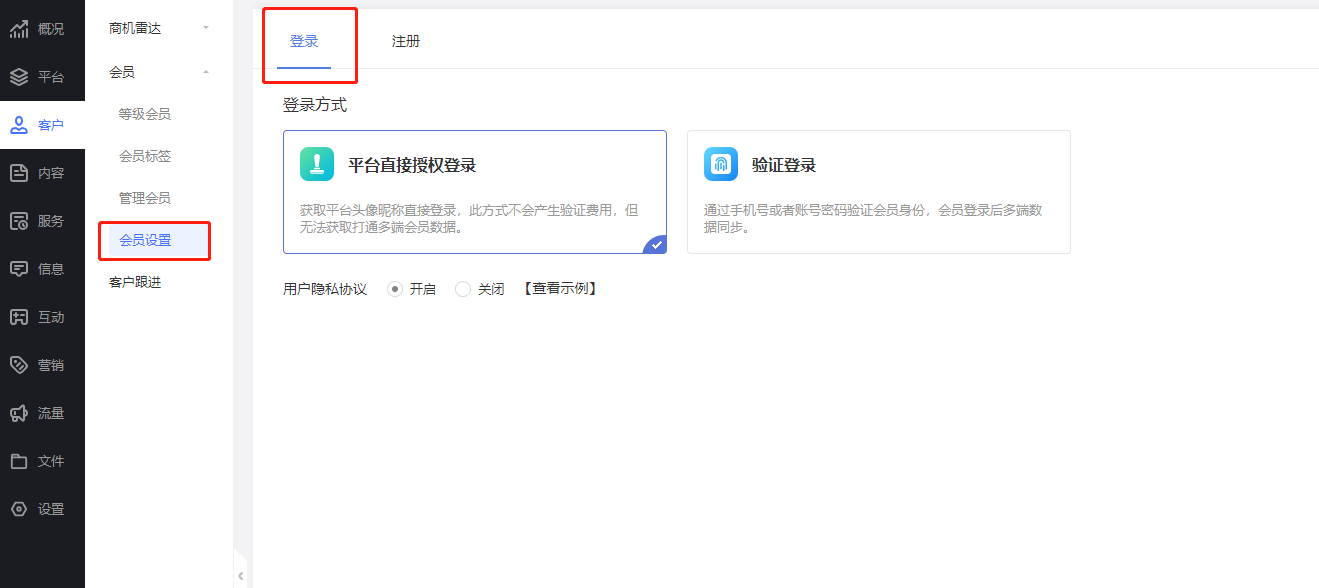This screenshot has height=588, width=1319.
Task: Click the 登录方式 heading text
Action: 315,104
